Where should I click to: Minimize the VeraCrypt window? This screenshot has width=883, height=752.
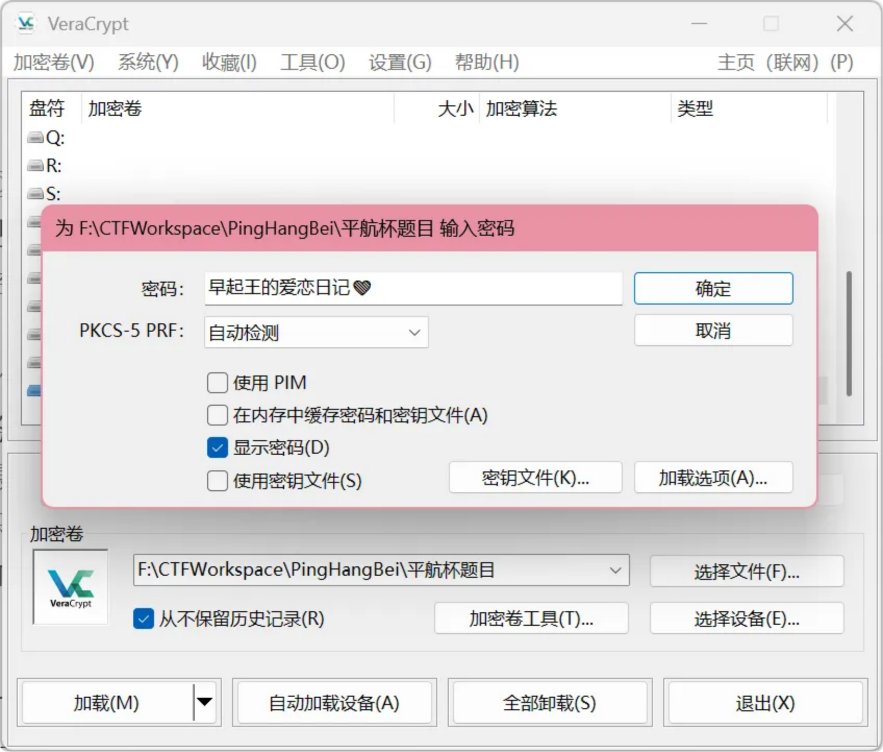699,24
